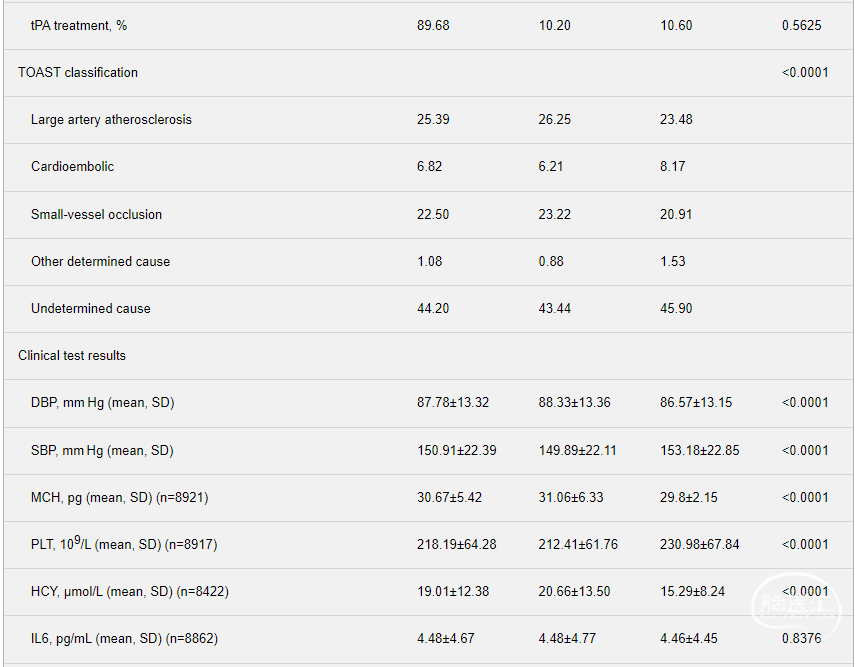Click the MCH pg row label
Screen dimensions: 856x667
point(119,497)
